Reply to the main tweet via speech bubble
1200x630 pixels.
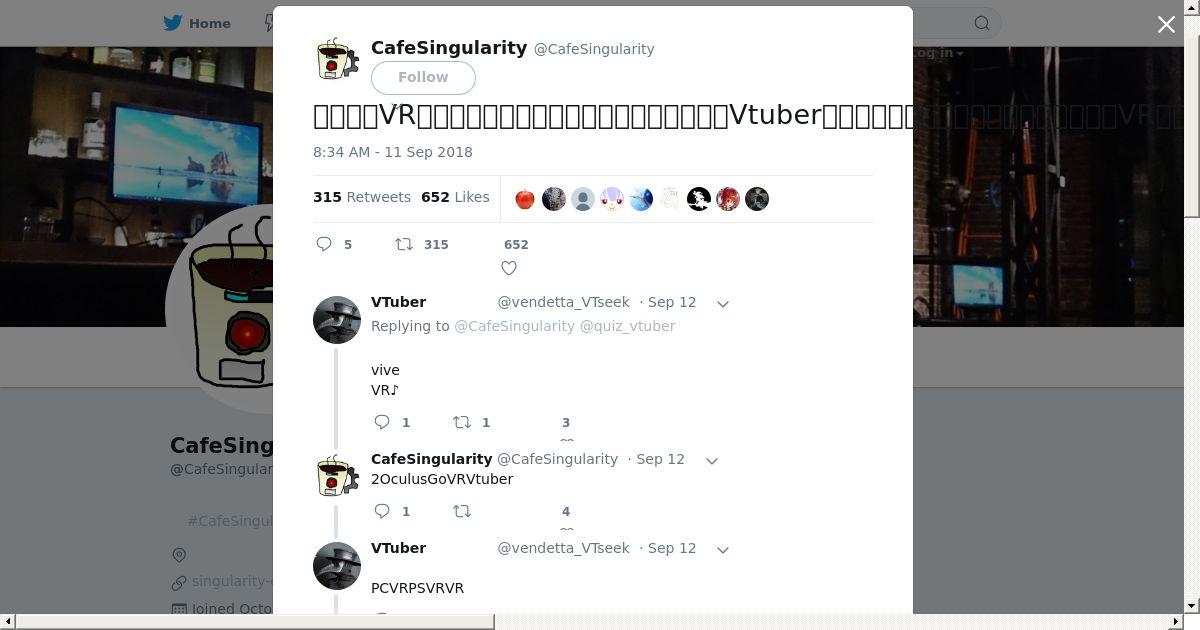[324, 244]
